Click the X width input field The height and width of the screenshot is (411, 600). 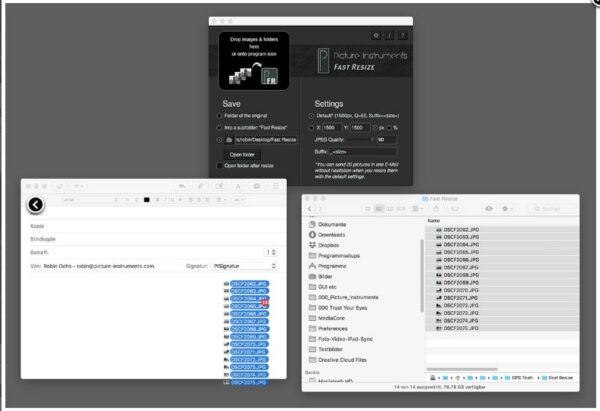click(334, 127)
